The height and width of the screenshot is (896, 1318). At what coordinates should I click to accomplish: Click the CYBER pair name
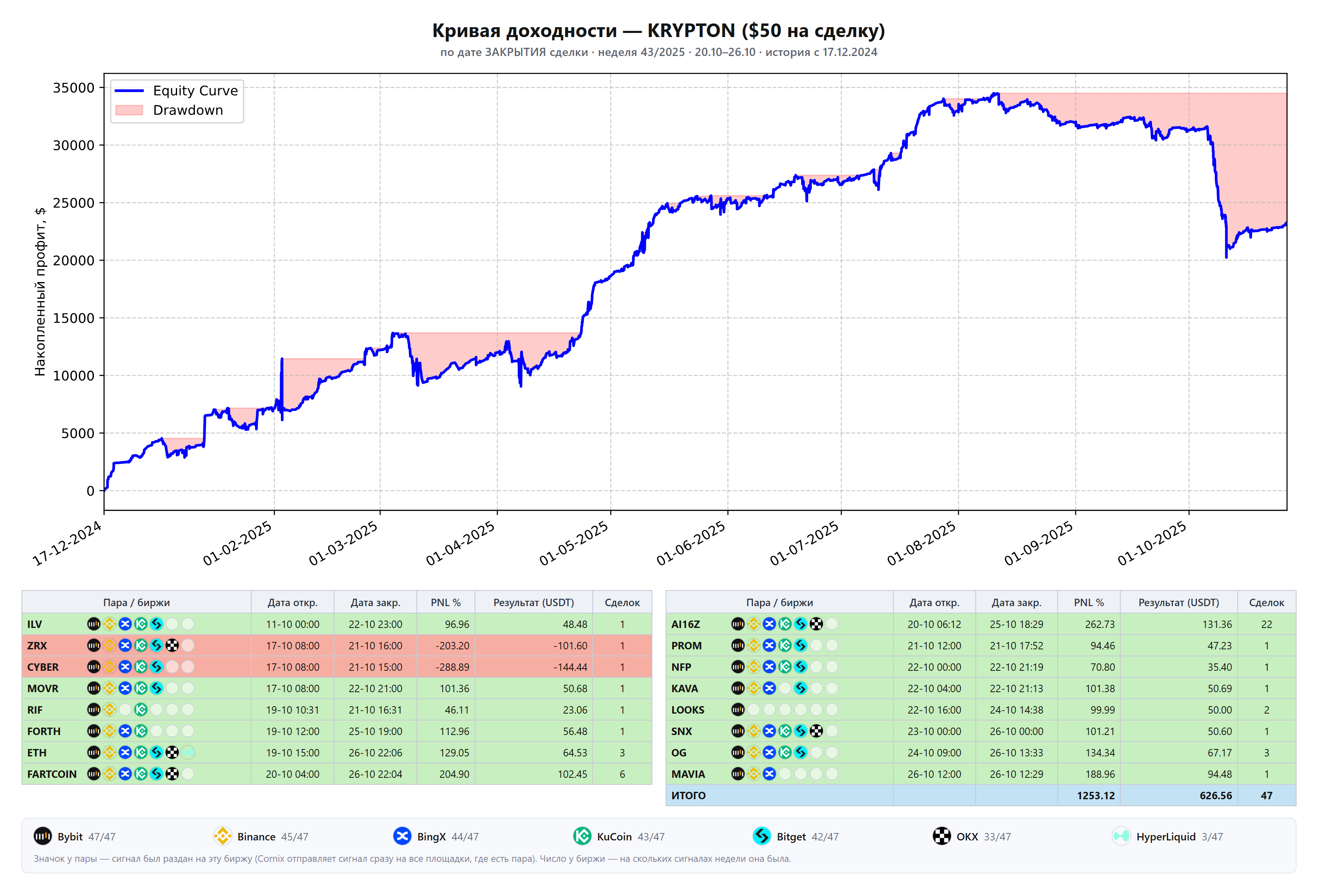[x=43, y=667]
